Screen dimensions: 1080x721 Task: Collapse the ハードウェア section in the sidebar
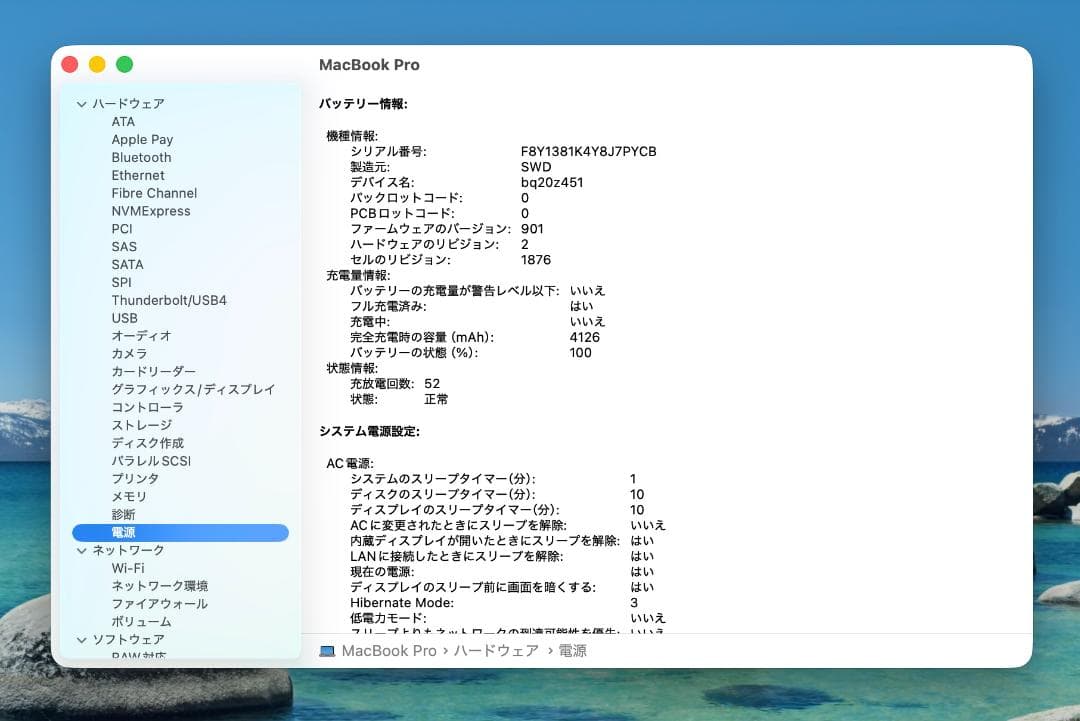coord(81,103)
